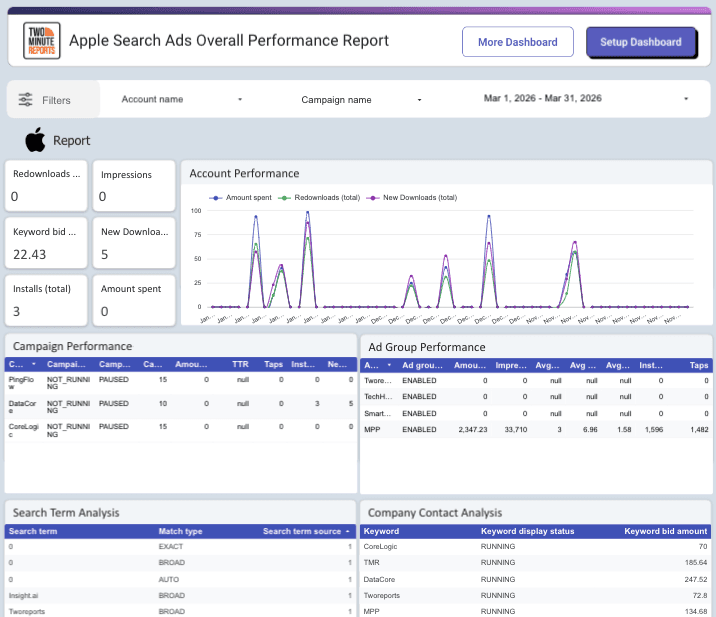This screenshot has height=617, width=716.
Task: Click the 247.52 keyword bid amount
Action: point(695,579)
